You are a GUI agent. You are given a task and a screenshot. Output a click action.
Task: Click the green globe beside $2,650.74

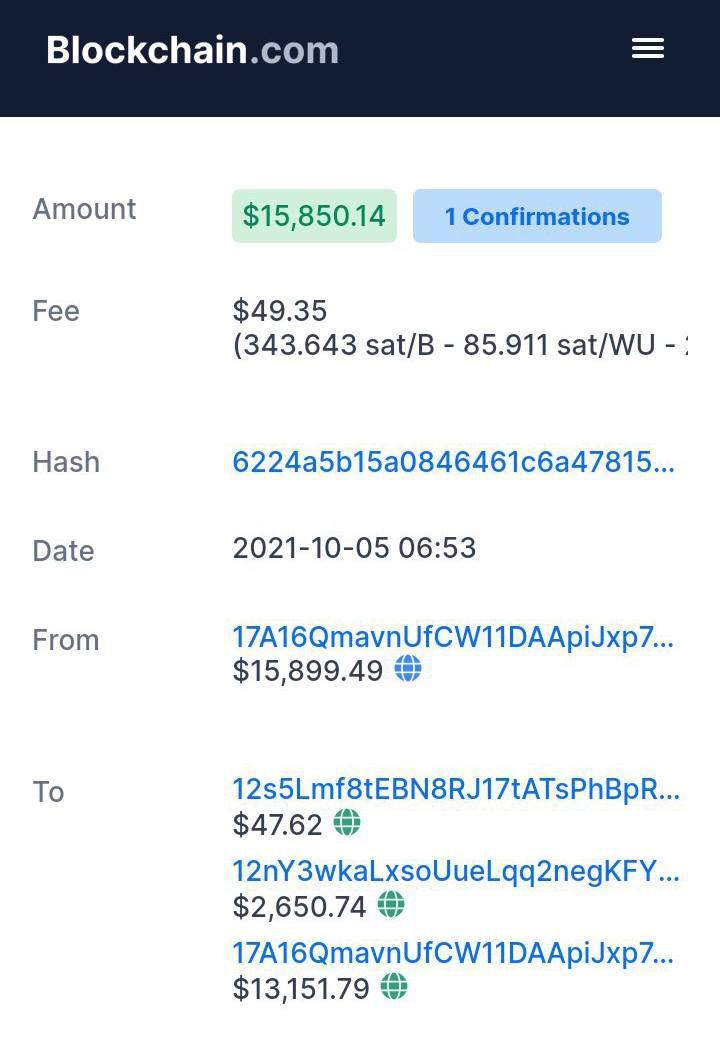[391, 905]
